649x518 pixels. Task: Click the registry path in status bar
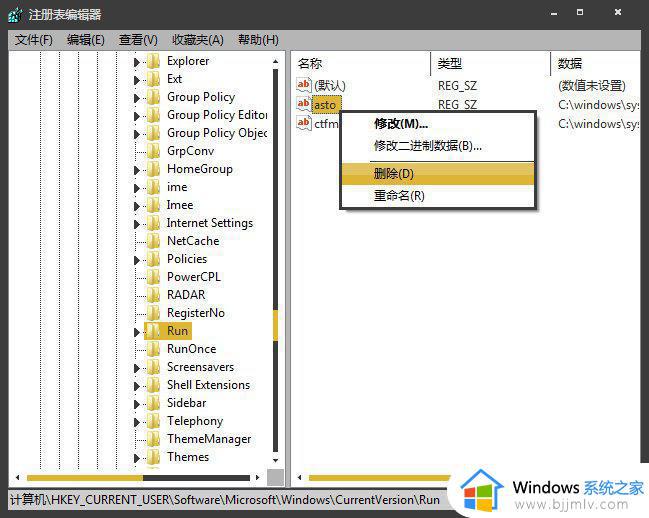(225, 500)
